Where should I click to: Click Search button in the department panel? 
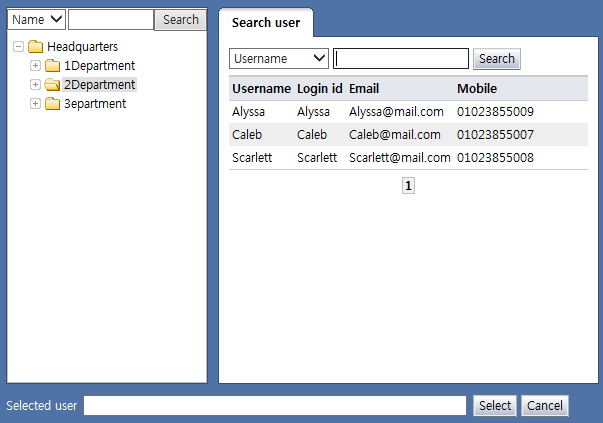coord(180,20)
